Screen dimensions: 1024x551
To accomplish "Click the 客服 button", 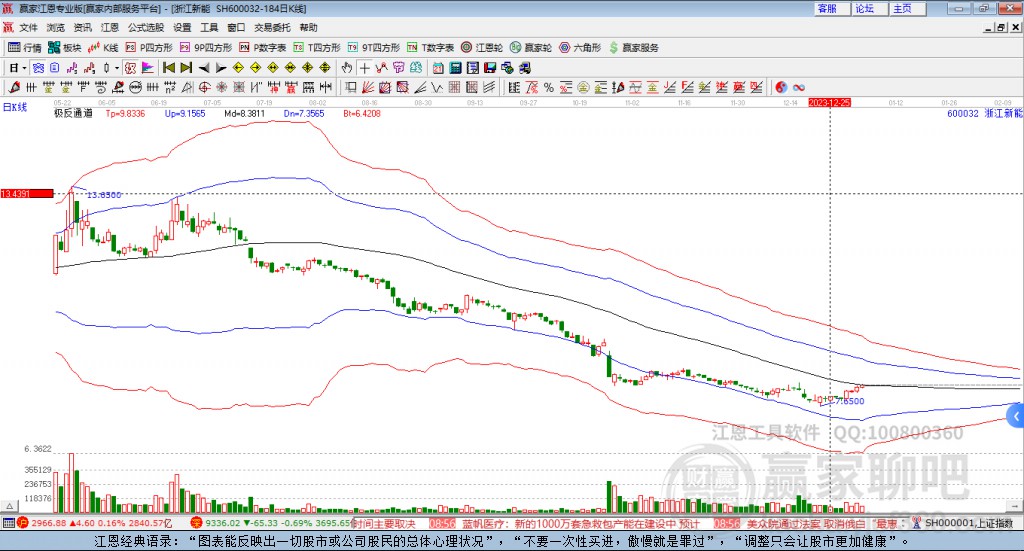I will click(x=832, y=8).
